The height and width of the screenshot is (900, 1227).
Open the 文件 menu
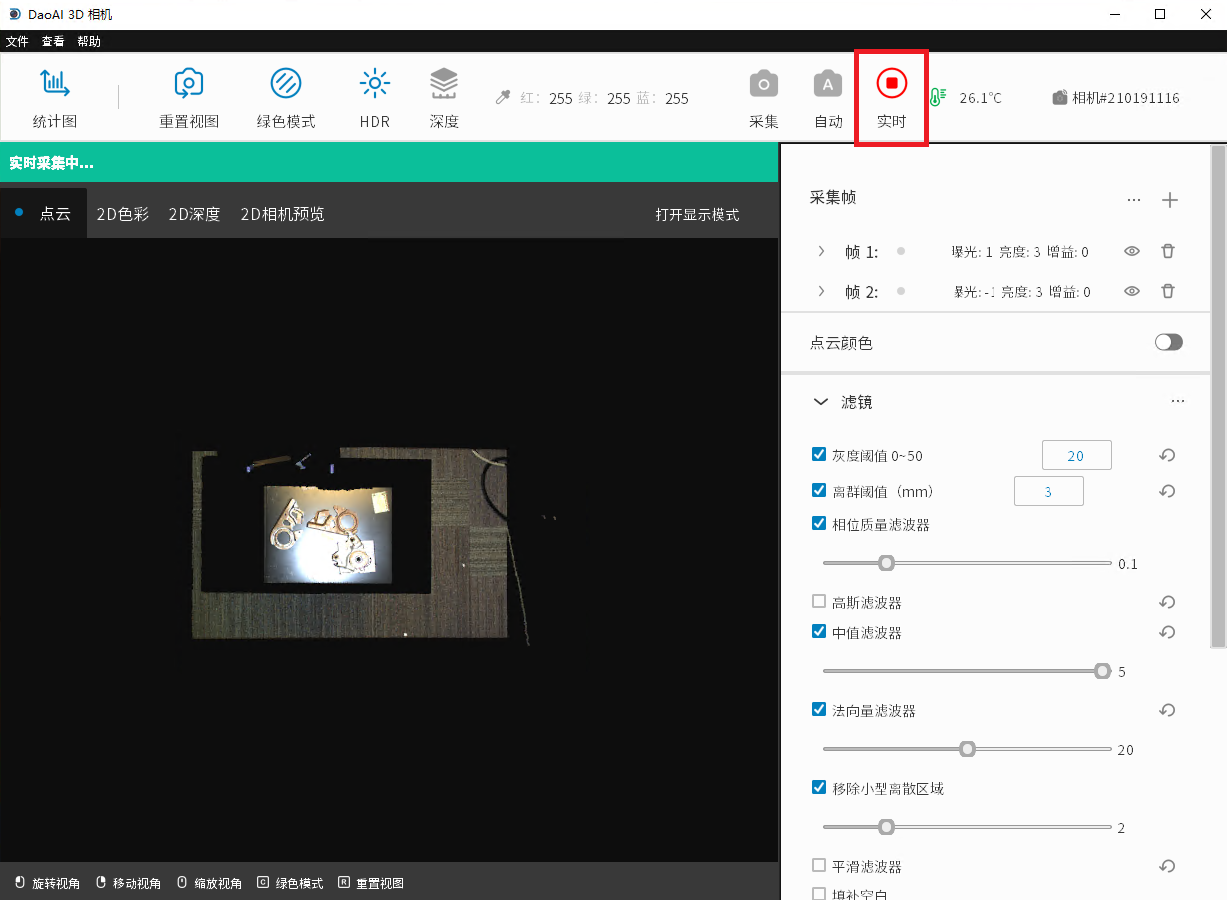17,42
